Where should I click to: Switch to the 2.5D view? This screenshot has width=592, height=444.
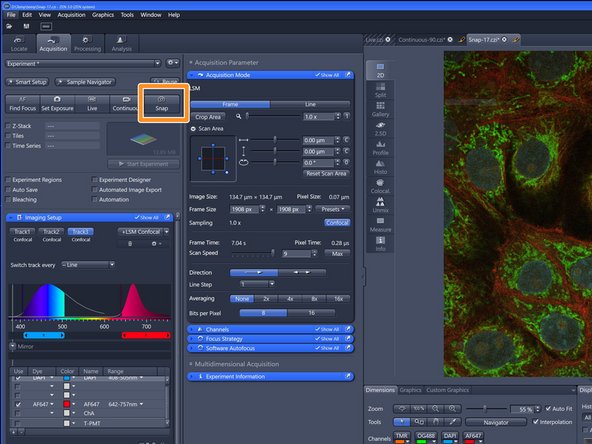tap(380, 128)
